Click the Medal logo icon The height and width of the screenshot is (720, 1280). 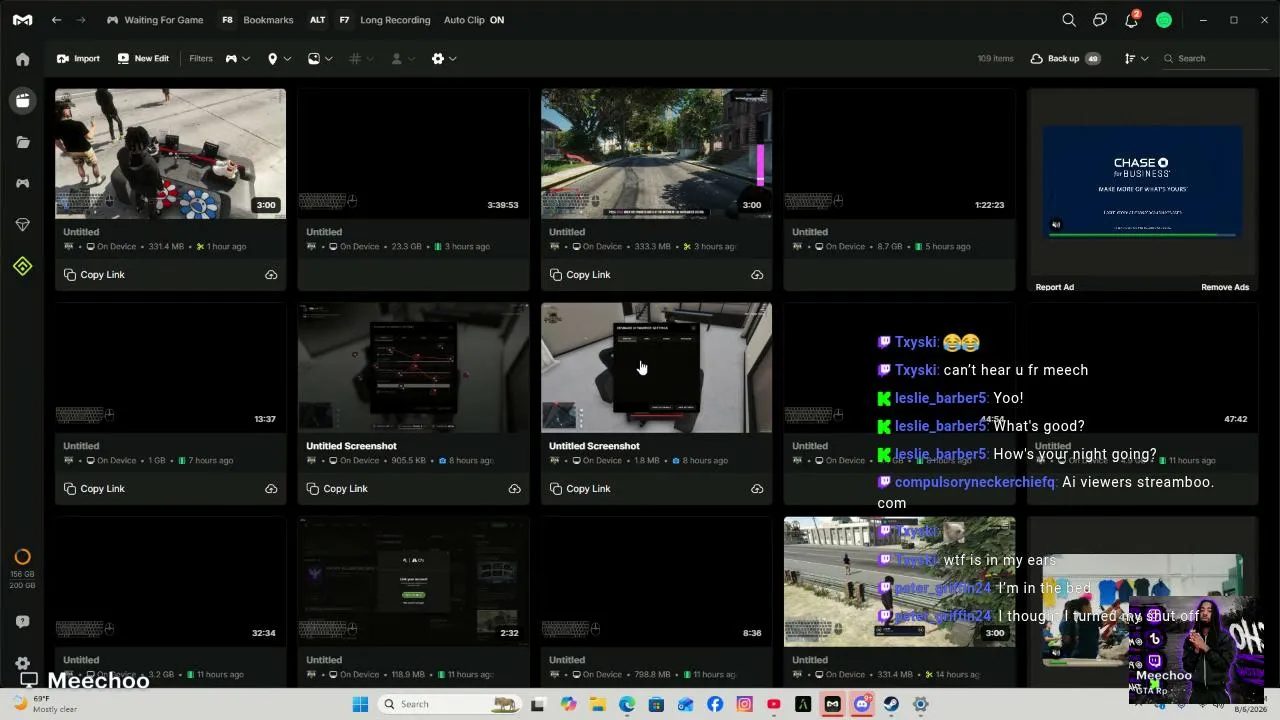[x=22, y=20]
